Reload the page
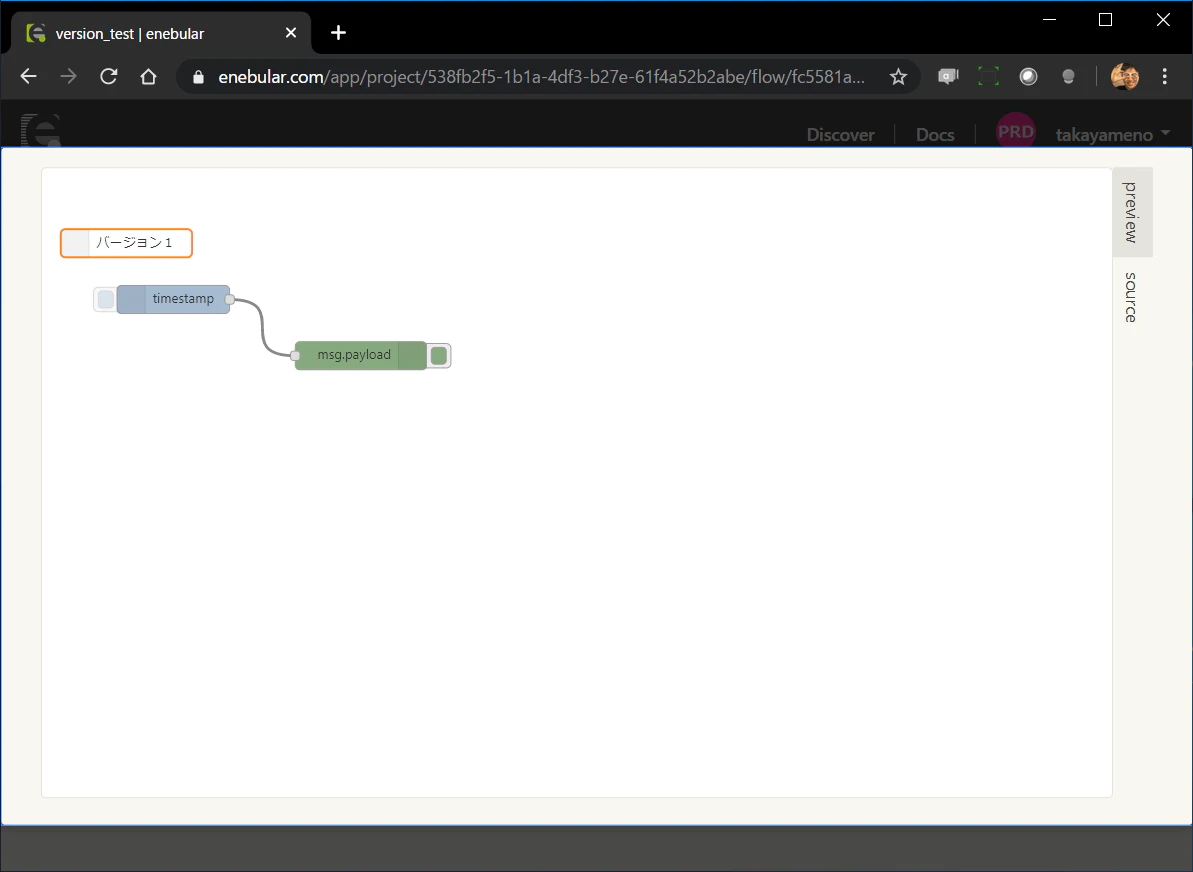The height and width of the screenshot is (872, 1193). (109, 76)
